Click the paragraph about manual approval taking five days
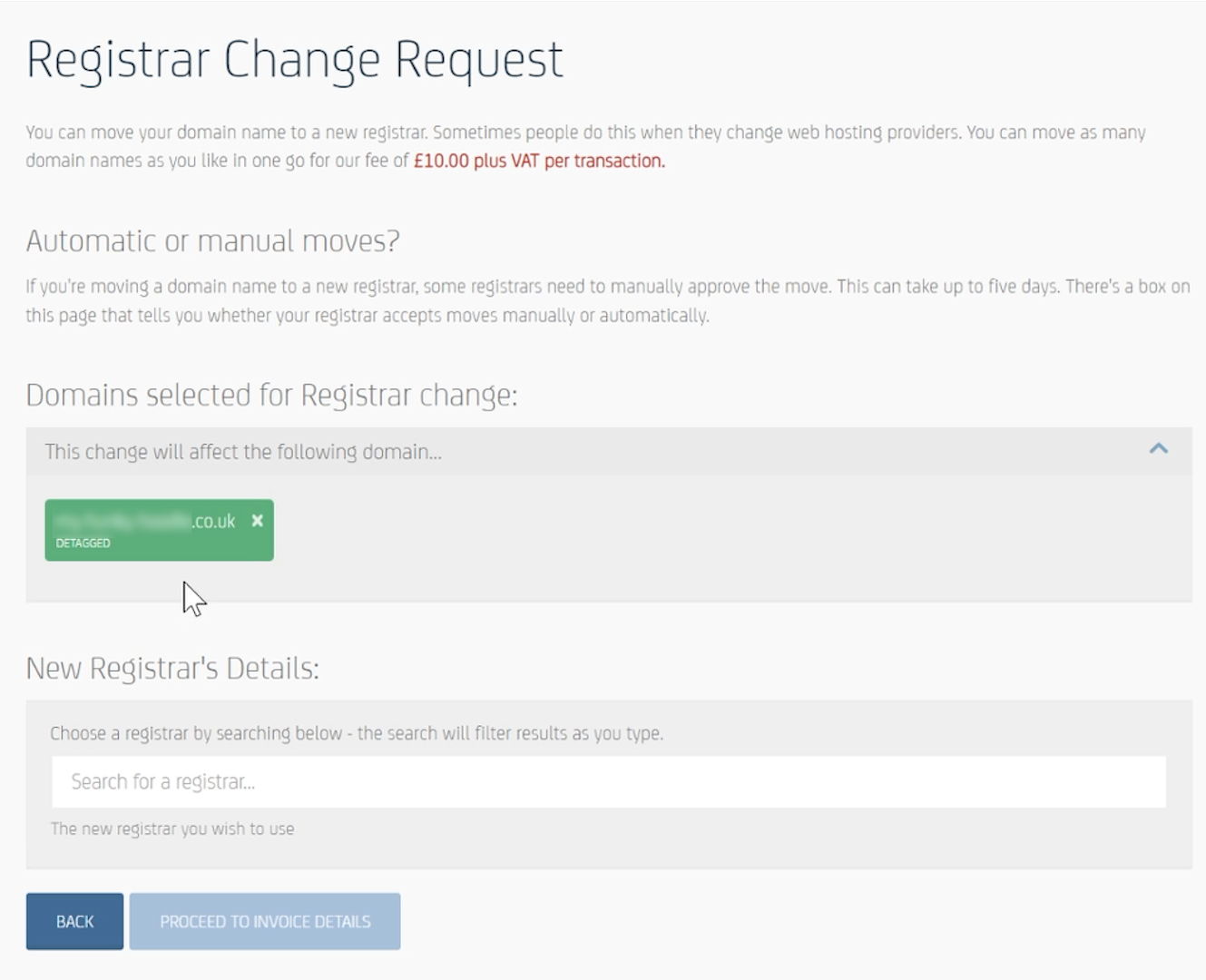The image size is (1206, 980). click(608, 300)
